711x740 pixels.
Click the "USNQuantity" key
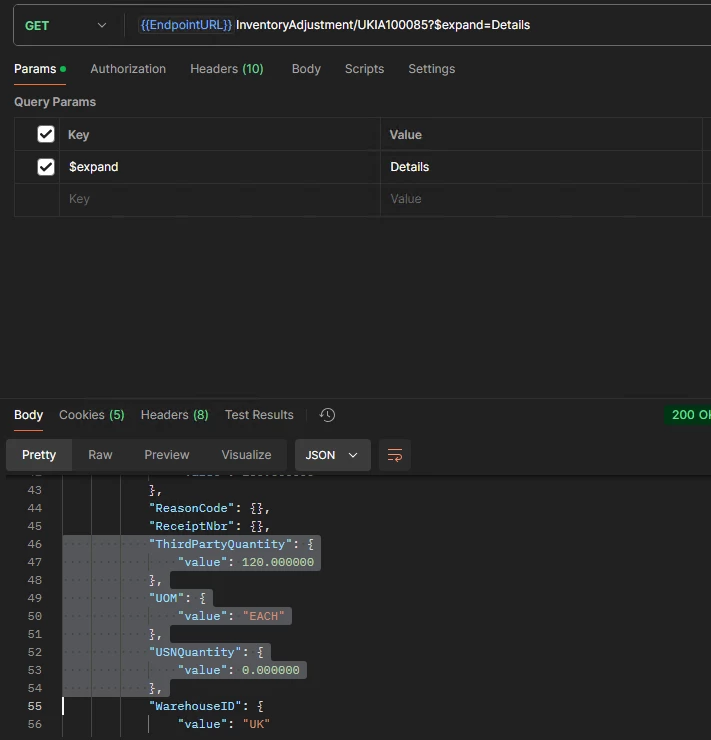click(x=195, y=652)
